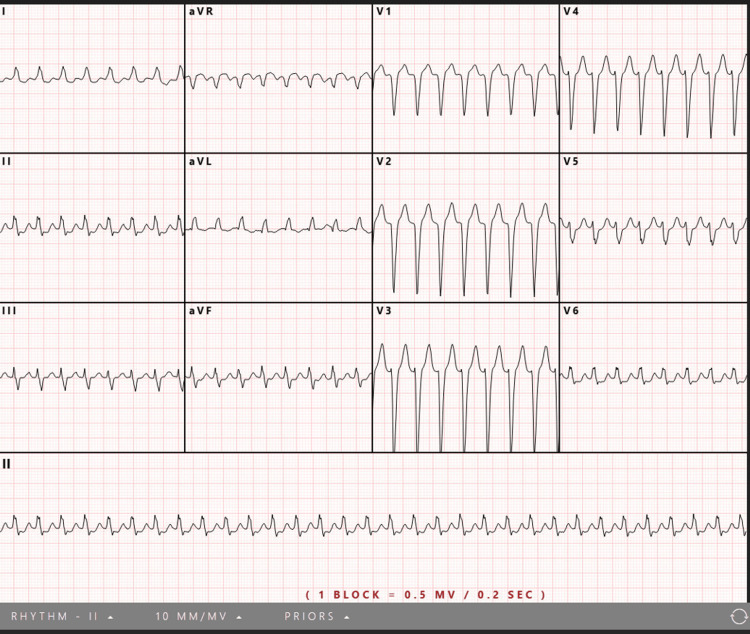Select the V3 lead tracing panel

(465, 377)
